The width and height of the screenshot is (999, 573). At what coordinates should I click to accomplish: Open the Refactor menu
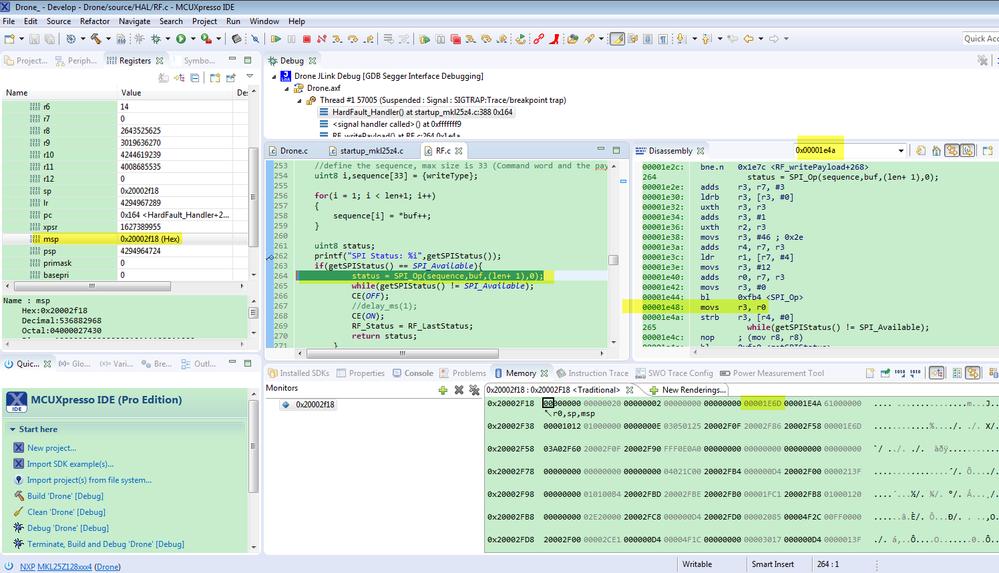pyautogui.click(x=95, y=21)
